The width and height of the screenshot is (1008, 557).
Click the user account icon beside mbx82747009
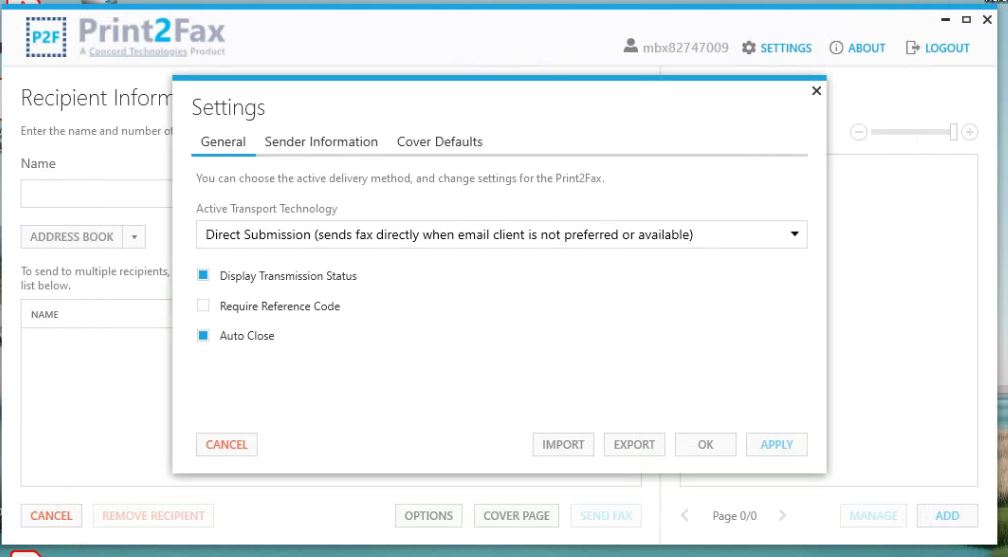pyautogui.click(x=630, y=46)
